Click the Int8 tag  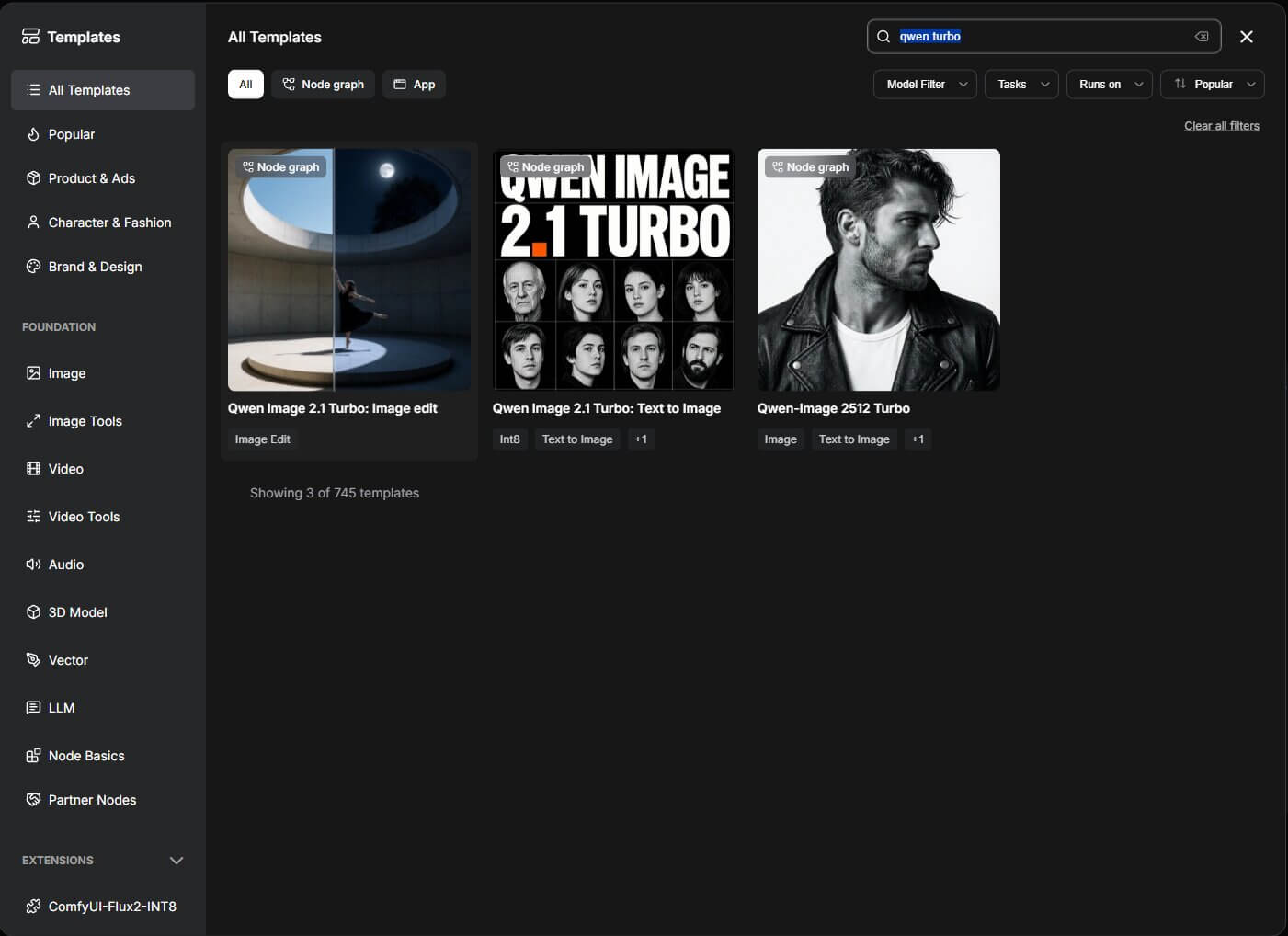click(x=509, y=439)
